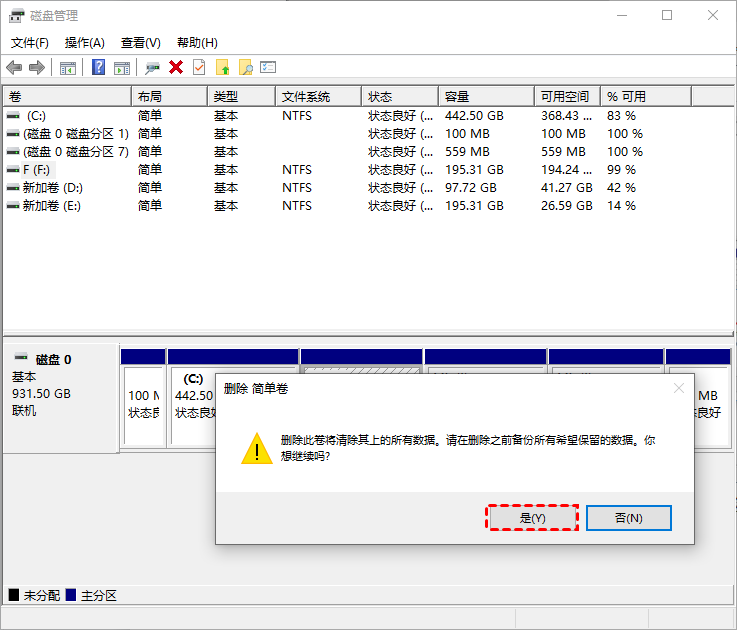Click the 931.50 GB disk size text

coord(41,394)
